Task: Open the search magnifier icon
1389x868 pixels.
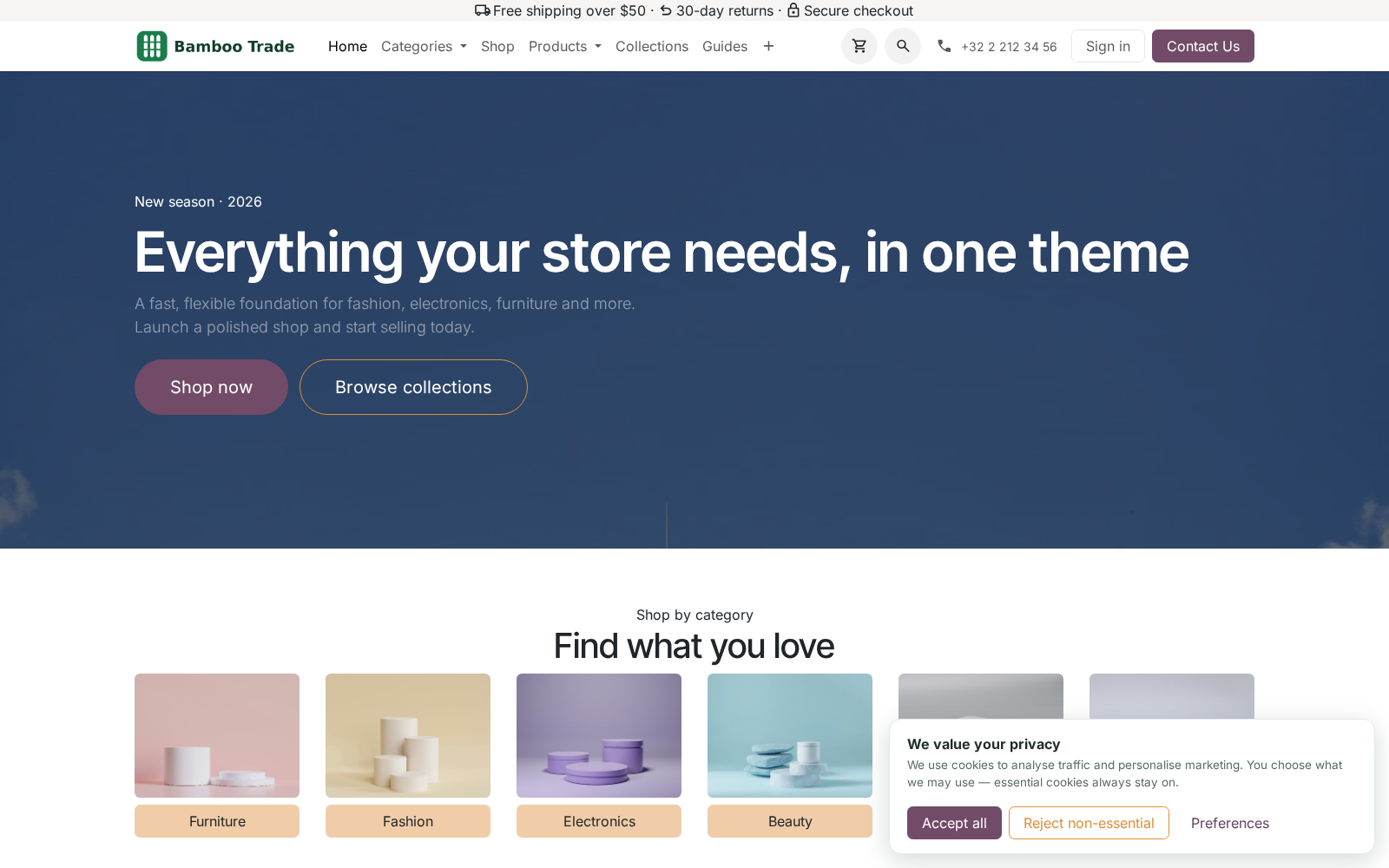Action: (x=903, y=46)
